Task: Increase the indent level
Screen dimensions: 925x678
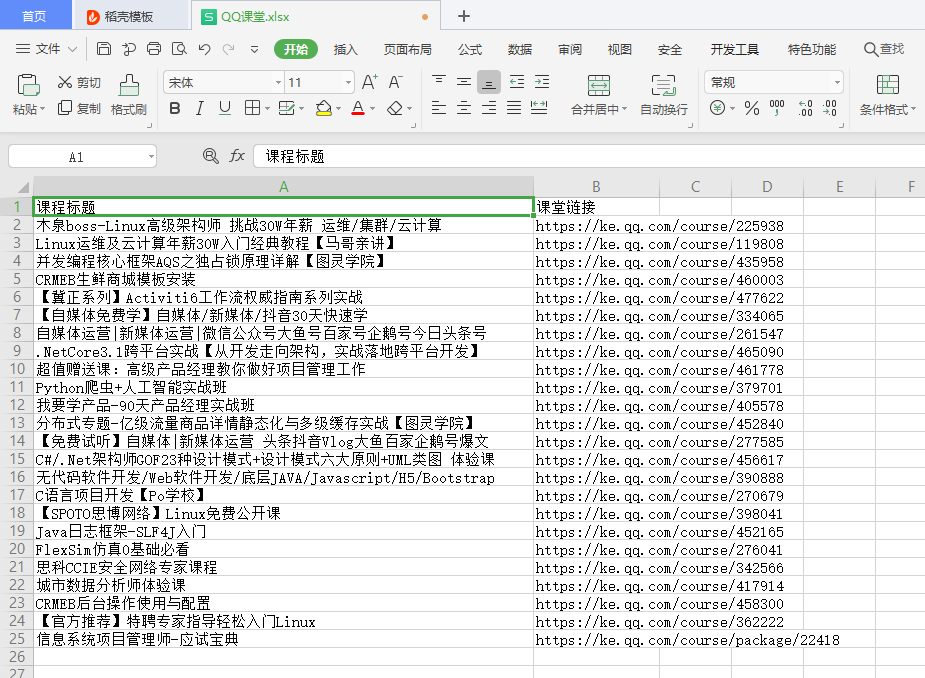Action: pos(542,81)
